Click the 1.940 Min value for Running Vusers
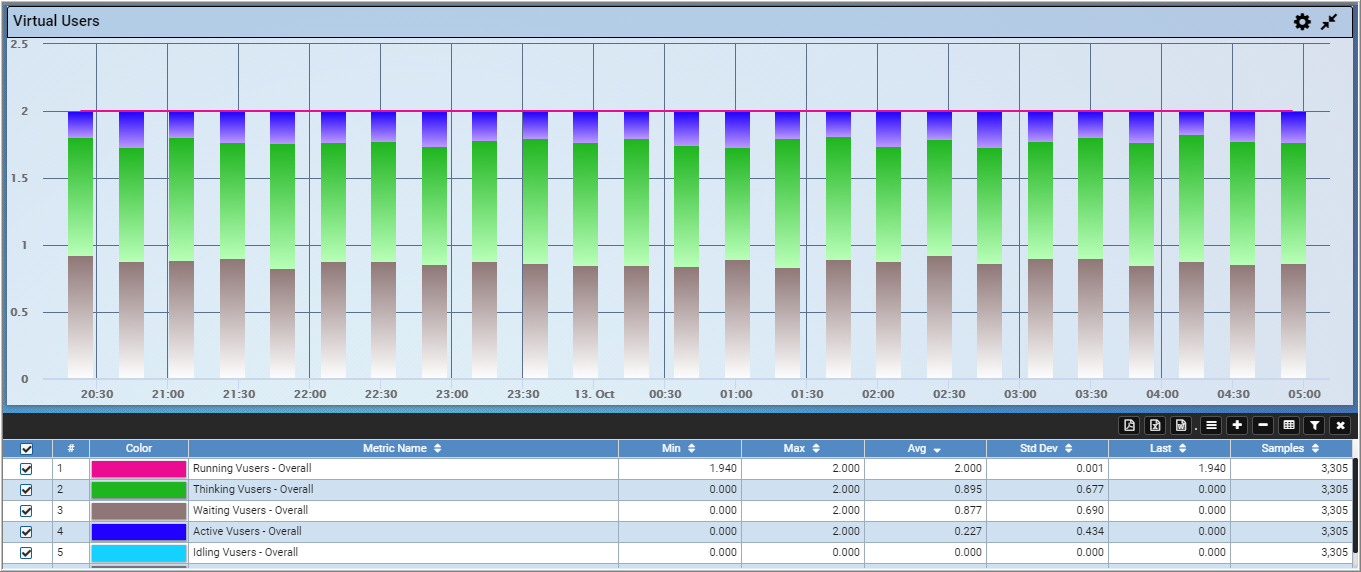Image resolution: width=1361 pixels, height=572 pixels. coord(722,468)
